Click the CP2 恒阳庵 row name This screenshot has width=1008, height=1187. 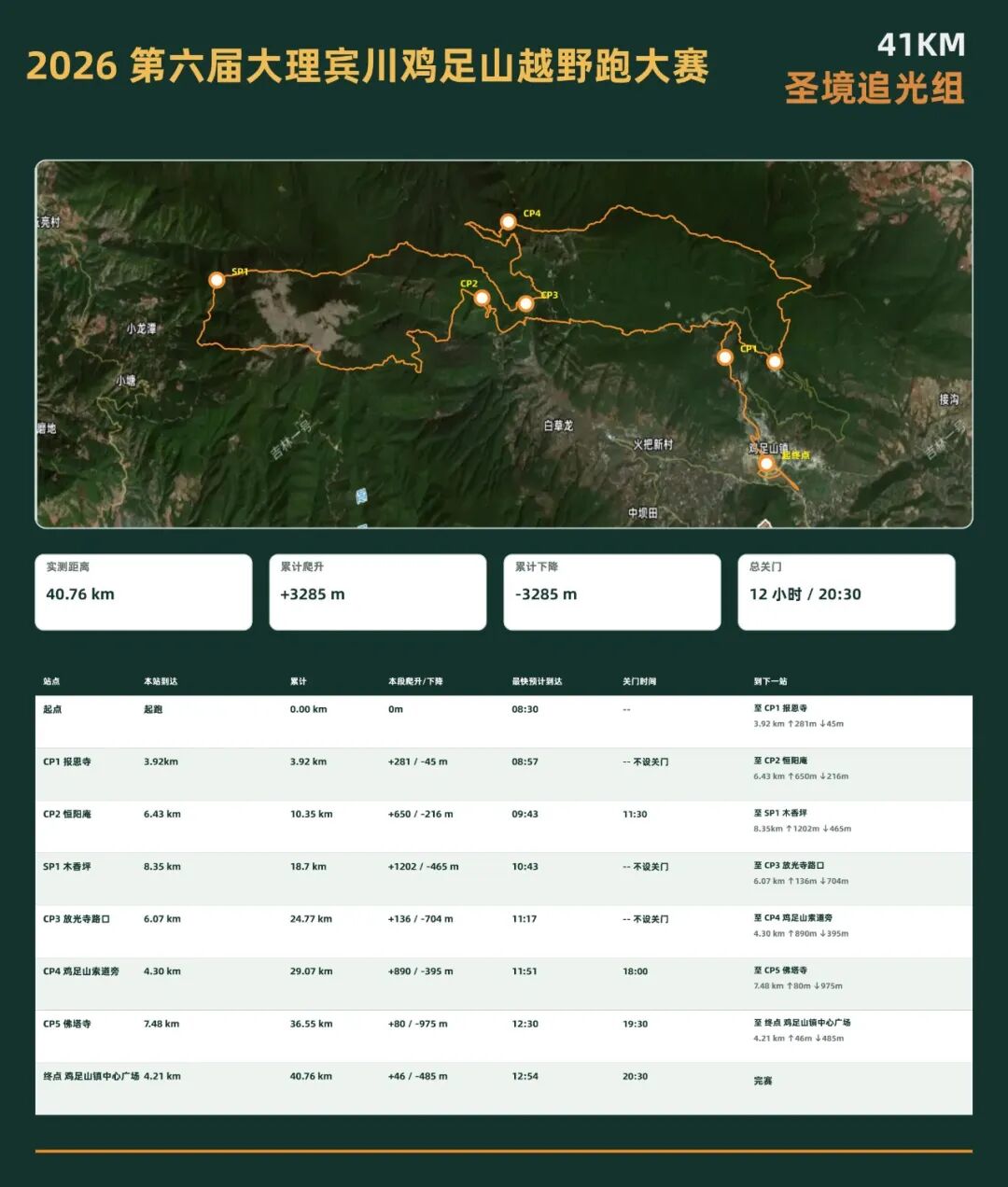point(67,815)
